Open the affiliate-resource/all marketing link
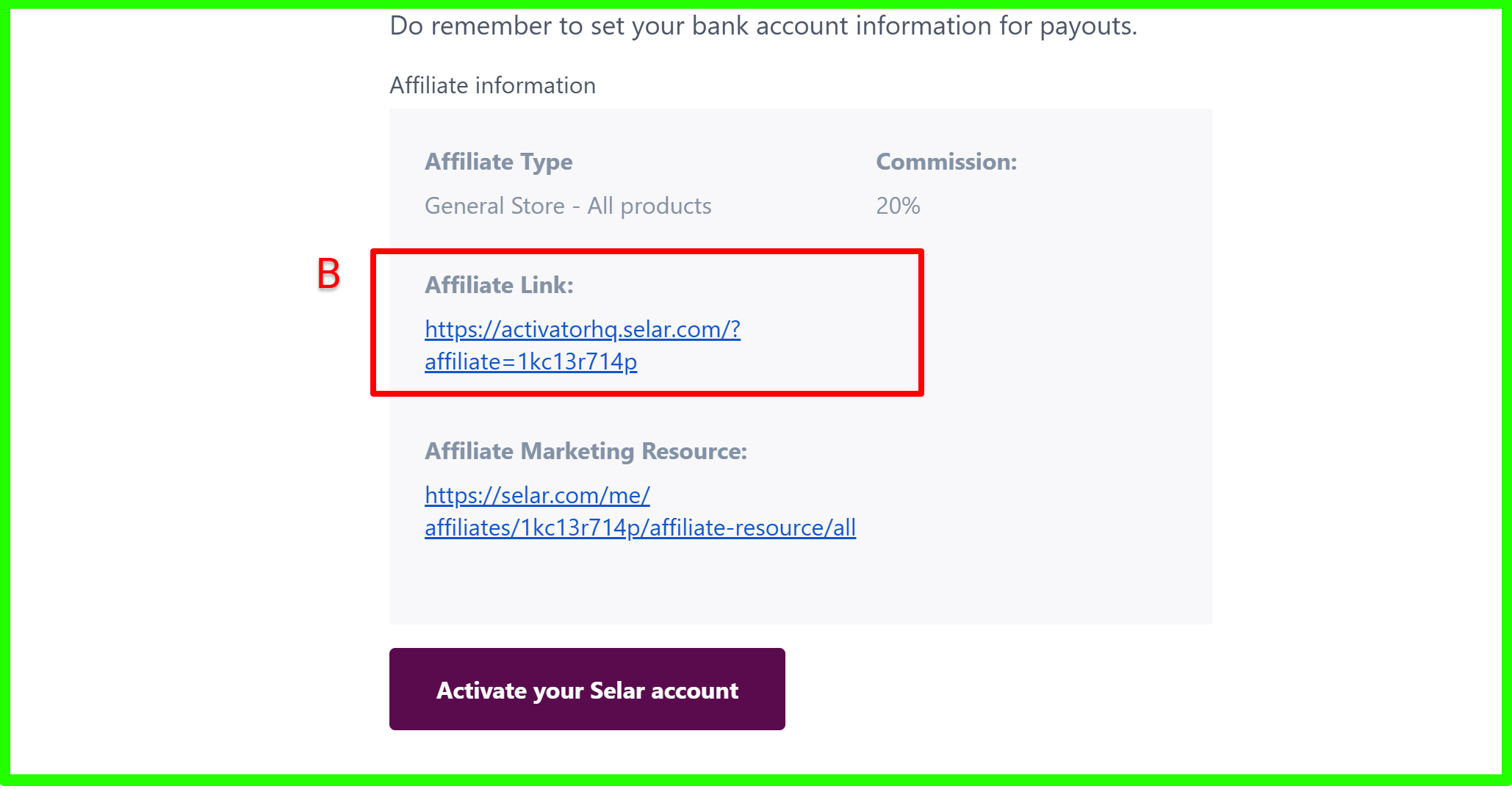This screenshot has height=789, width=1512. tap(639, 527)
